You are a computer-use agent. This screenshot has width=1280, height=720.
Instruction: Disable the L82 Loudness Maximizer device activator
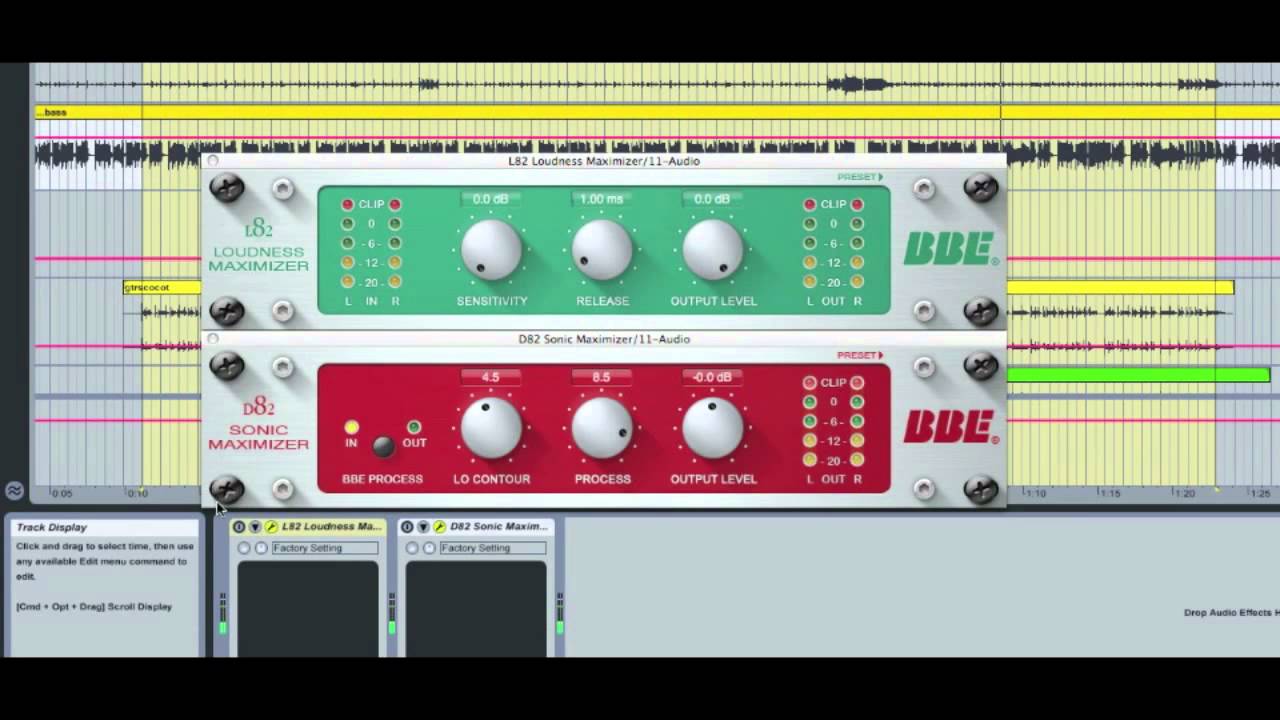click(239, 526)
